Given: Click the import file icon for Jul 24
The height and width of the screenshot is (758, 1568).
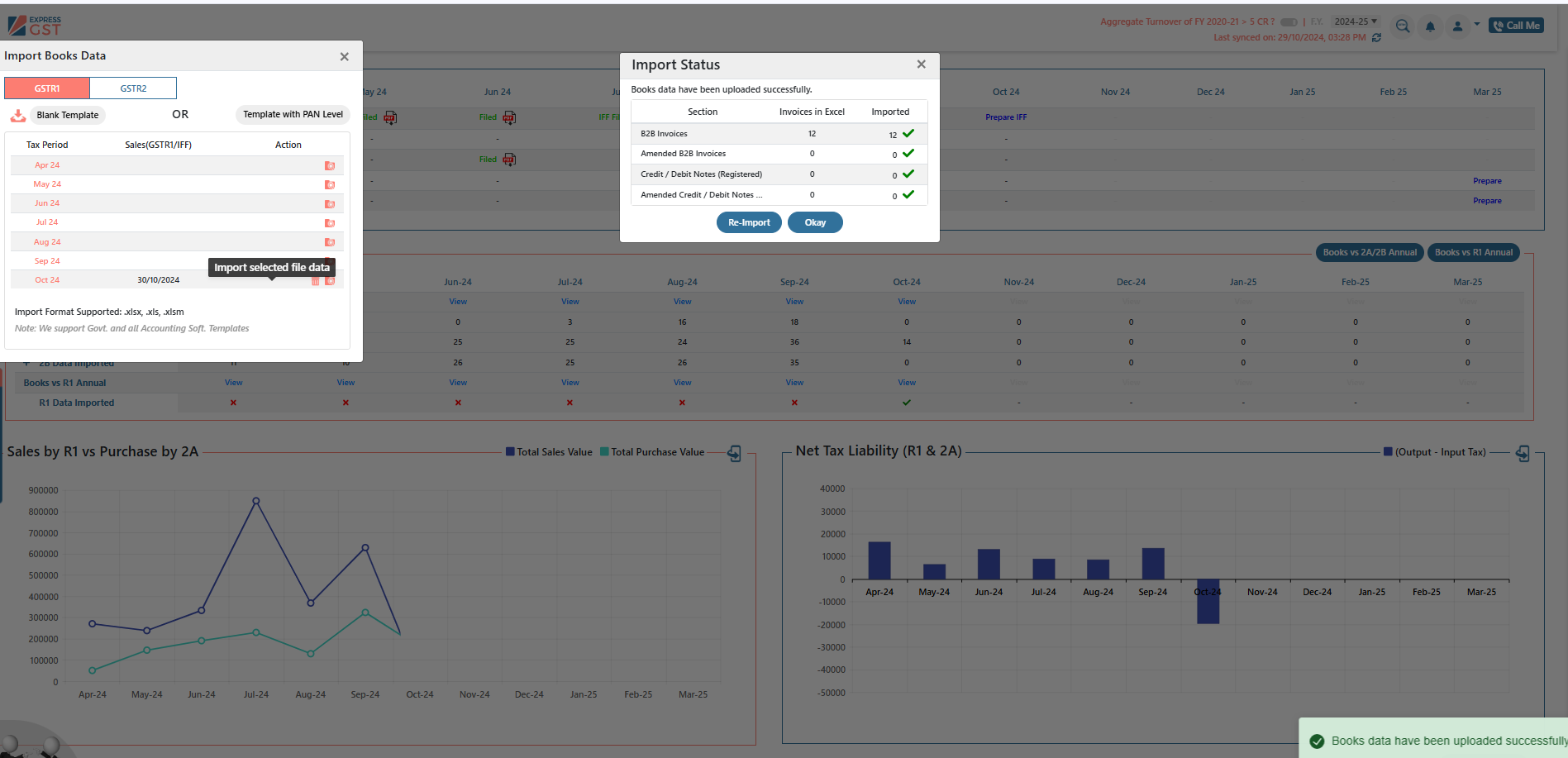Looking at the screenshot, I should pos(330,223).
